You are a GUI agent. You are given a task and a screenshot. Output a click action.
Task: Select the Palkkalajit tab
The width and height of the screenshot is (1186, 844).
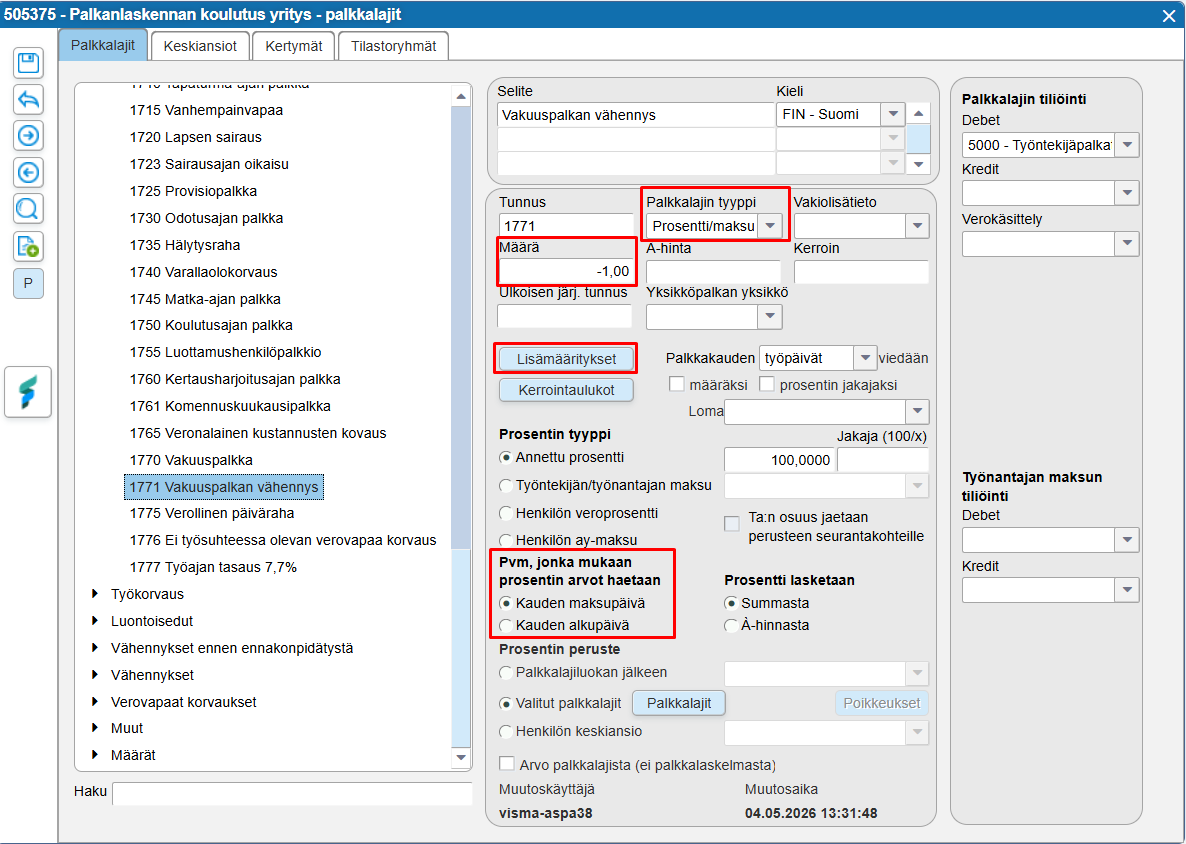pyautogui.click(x=103, y=45)
